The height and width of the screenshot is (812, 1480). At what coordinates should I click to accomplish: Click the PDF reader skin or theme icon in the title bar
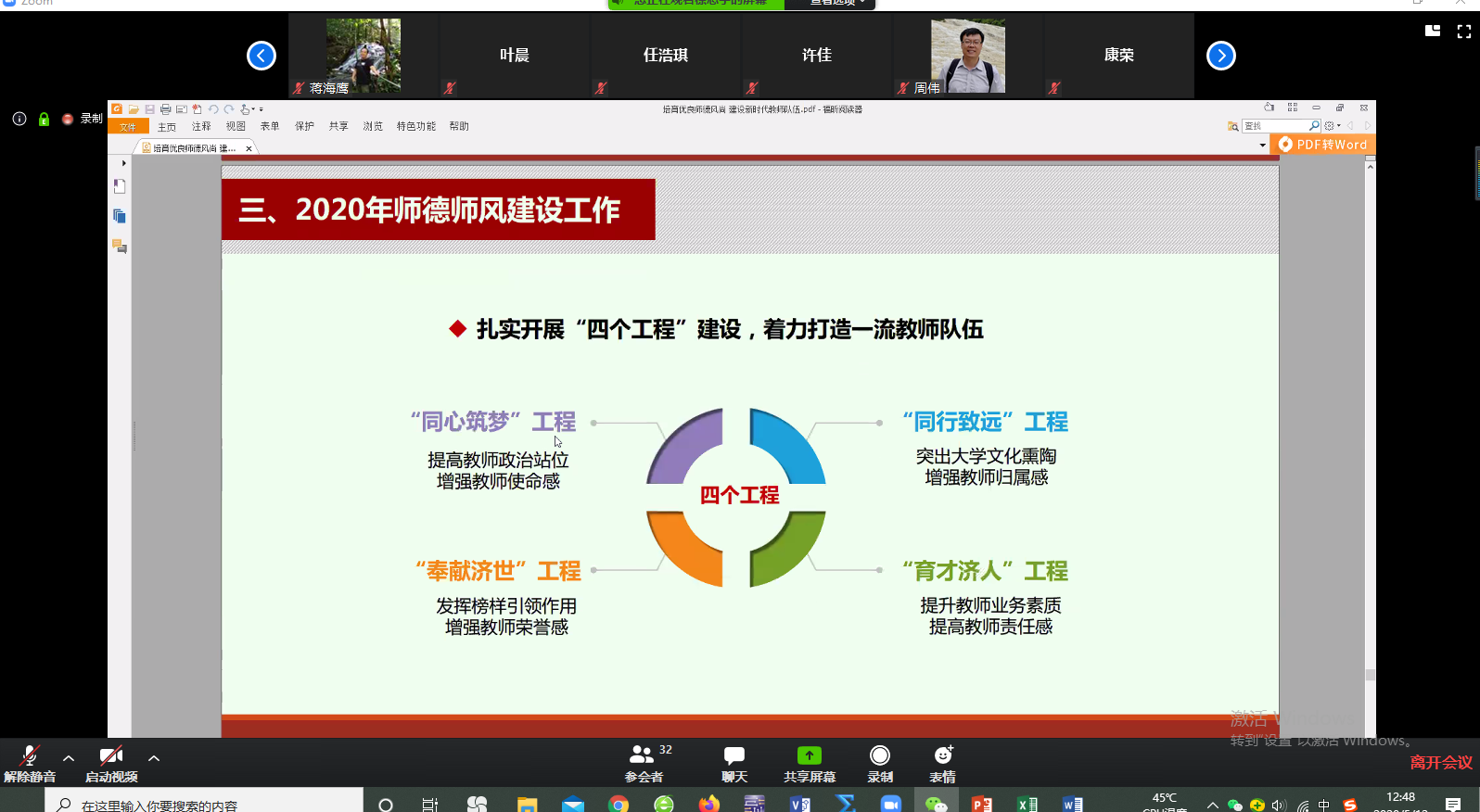[1269, 108]
